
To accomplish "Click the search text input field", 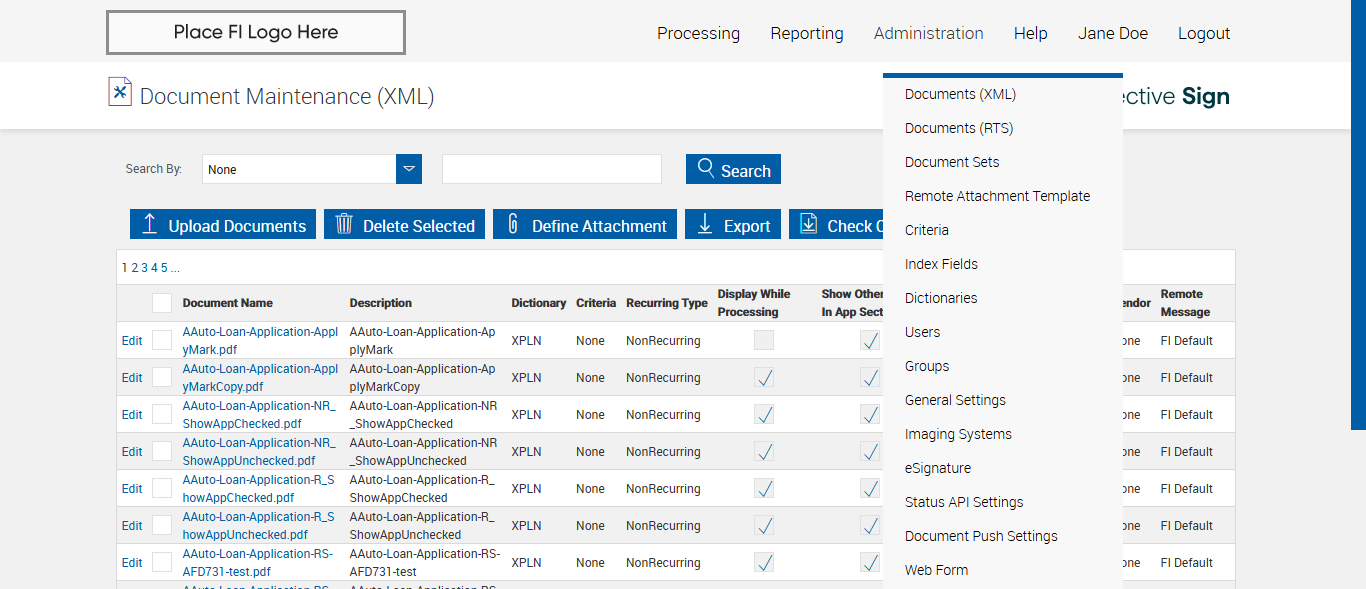I will 552,169.
